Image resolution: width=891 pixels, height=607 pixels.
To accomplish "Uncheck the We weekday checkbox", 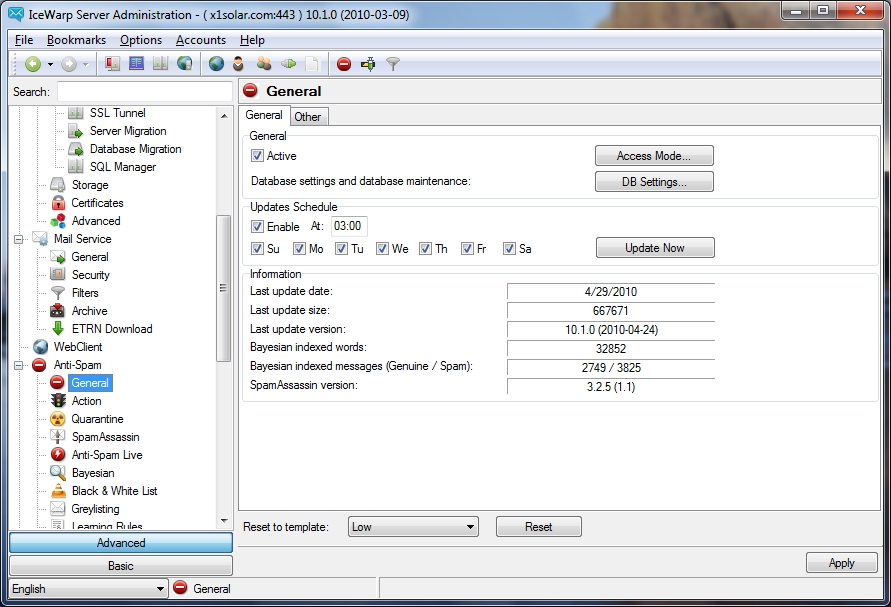I will pos(382,249).
